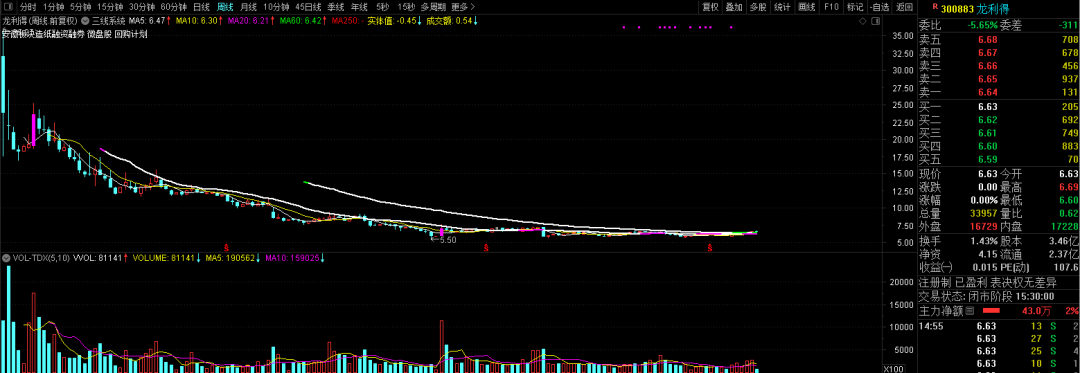The width and height of the screenshot is (1080, 373).
Task: Toggle 叠加 overlay mode
Action: coord(734,7)
